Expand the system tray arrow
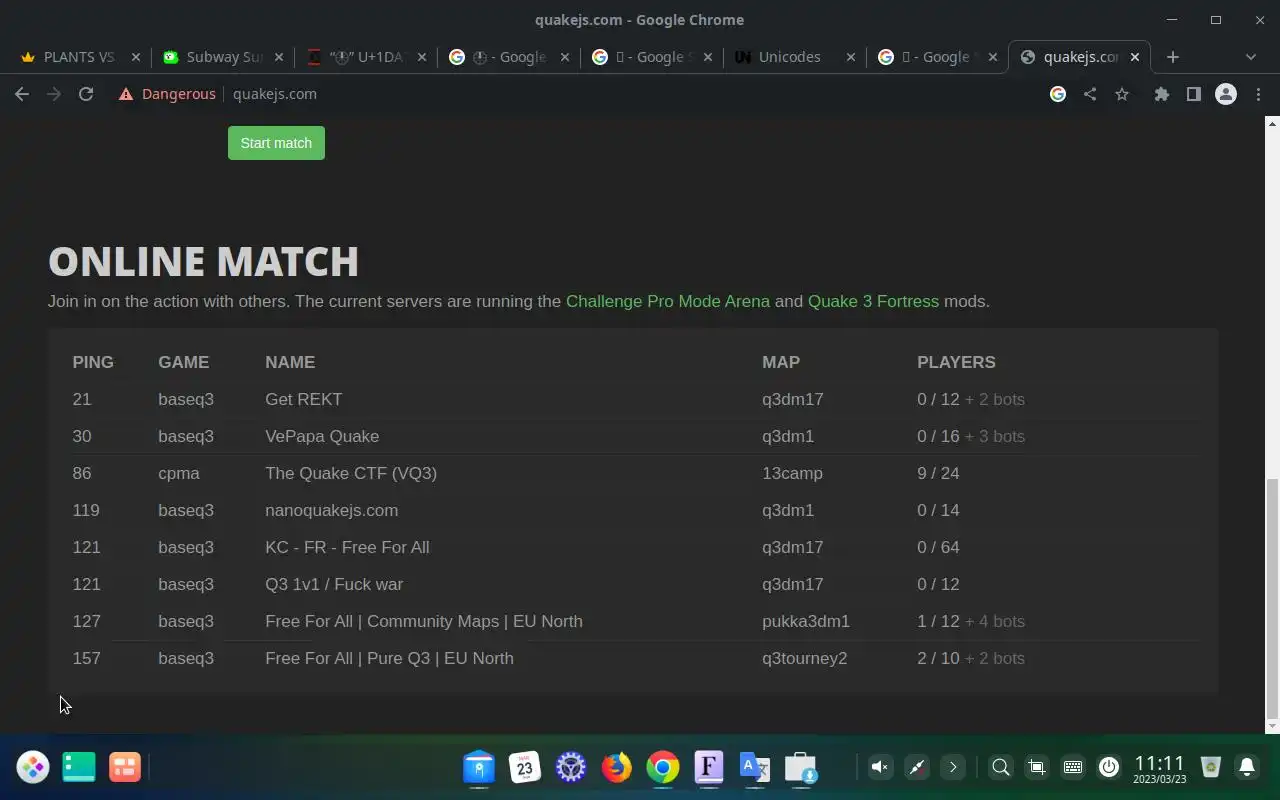 (x=953, y=767)
